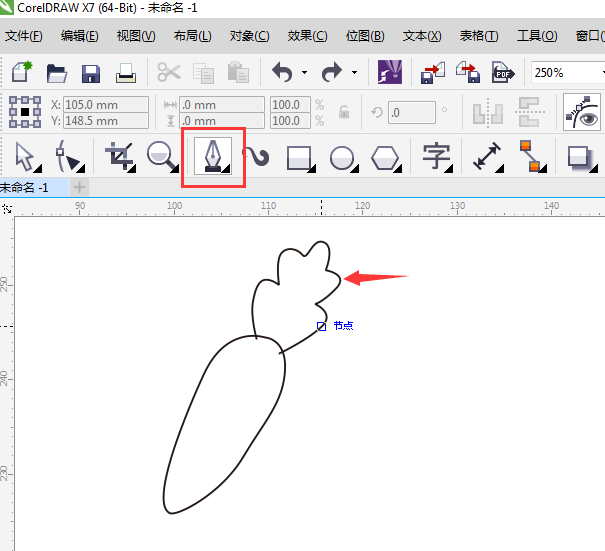
Task: Click the vertical scale percent field
Action: click(x=290, y=121)
